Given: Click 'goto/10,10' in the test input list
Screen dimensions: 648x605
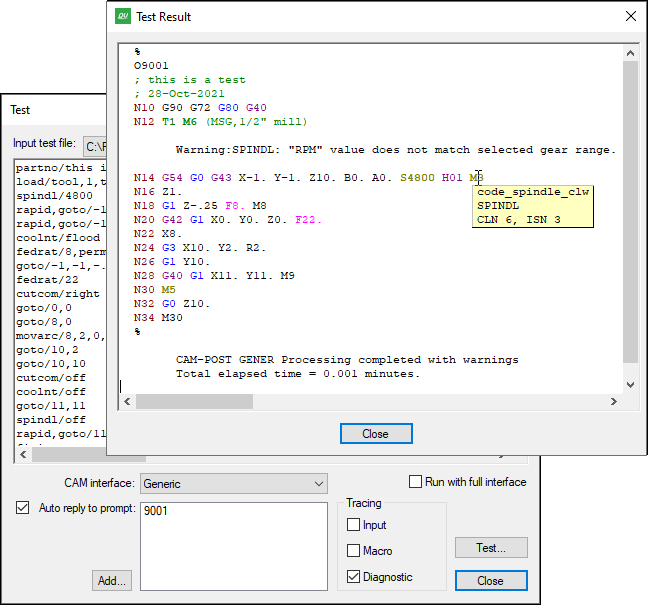Looking at the screenshot, I should pyautogui.click(x=51, y=364).
